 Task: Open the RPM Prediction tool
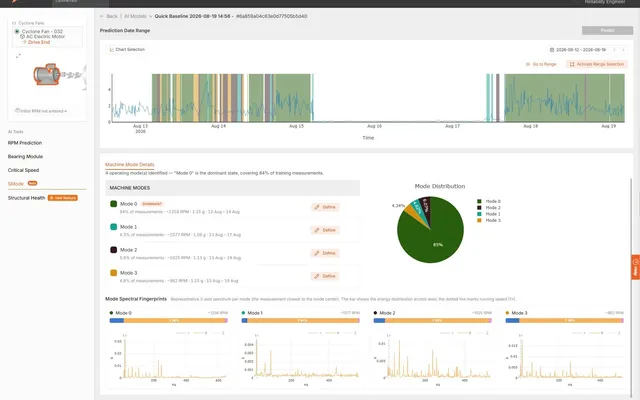tap(25, 143)
